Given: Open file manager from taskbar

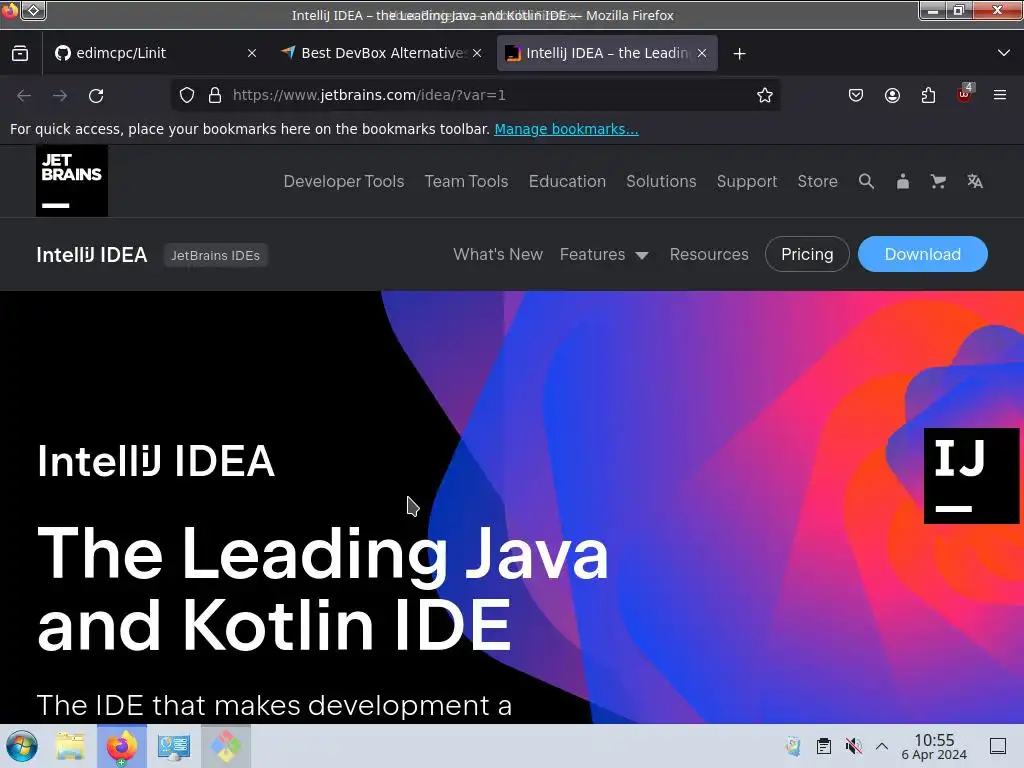Looking at the screenshot, I should coord(71,746).
